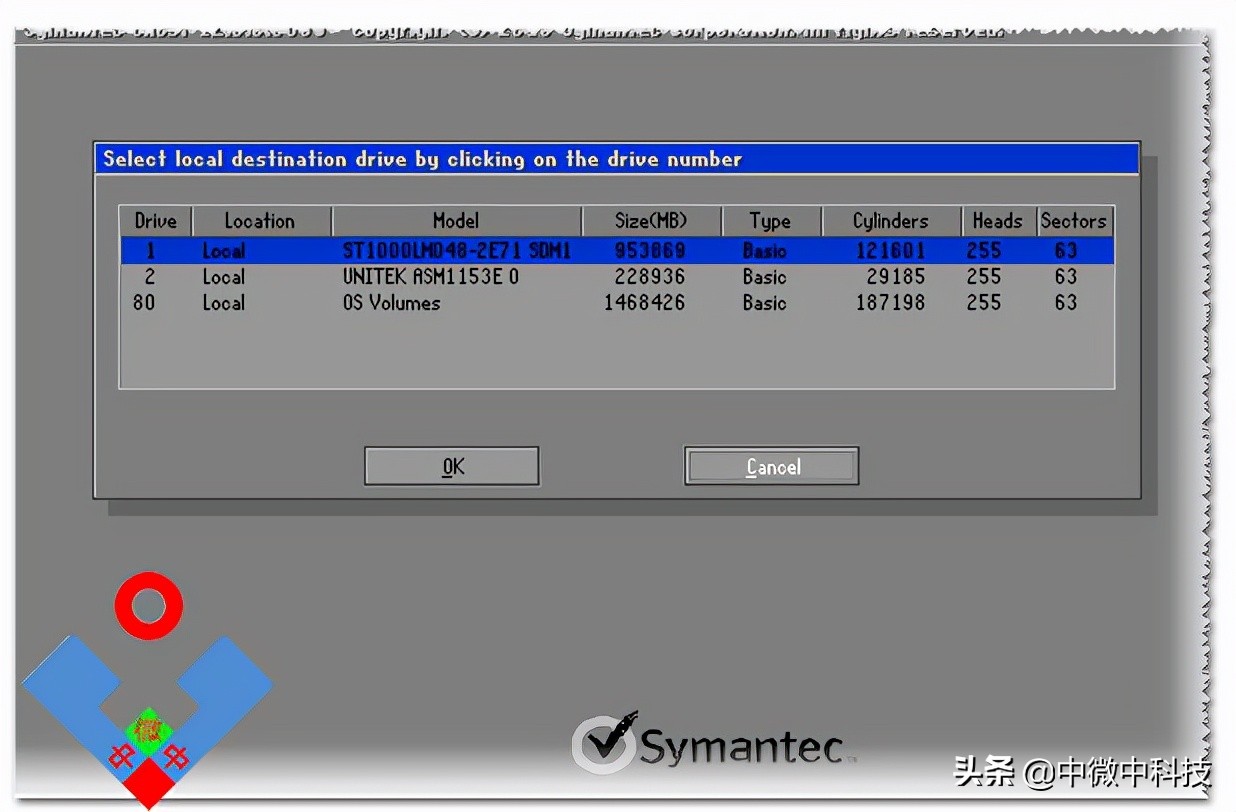Click the Symantec brand text

pos(740,746)
